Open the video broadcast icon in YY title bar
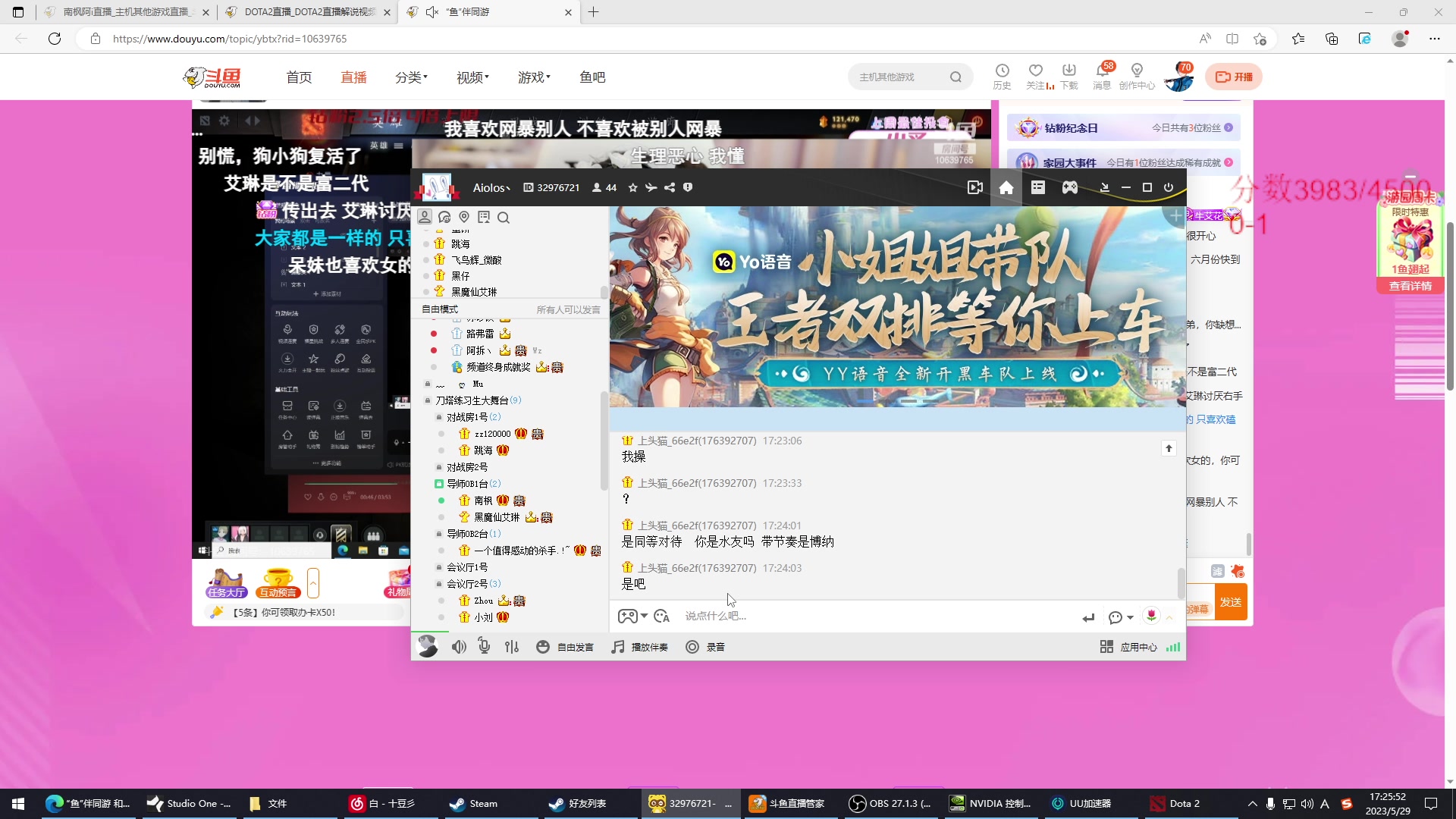1456x819 pixels. click(975, 187)
